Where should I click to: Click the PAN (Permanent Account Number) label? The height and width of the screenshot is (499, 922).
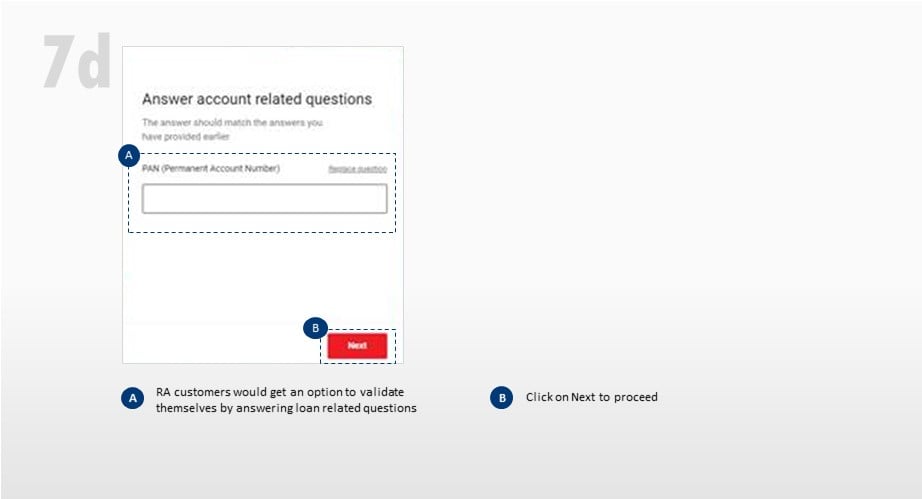[x=211, y=169]
